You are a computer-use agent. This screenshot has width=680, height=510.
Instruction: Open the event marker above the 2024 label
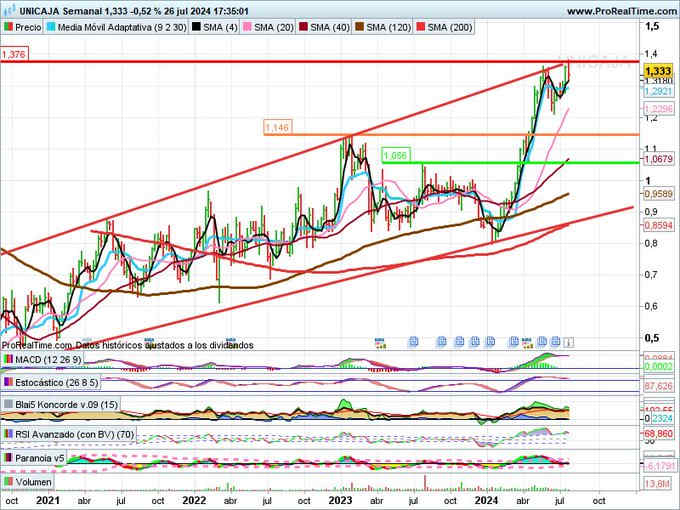(x=490, y=342)
